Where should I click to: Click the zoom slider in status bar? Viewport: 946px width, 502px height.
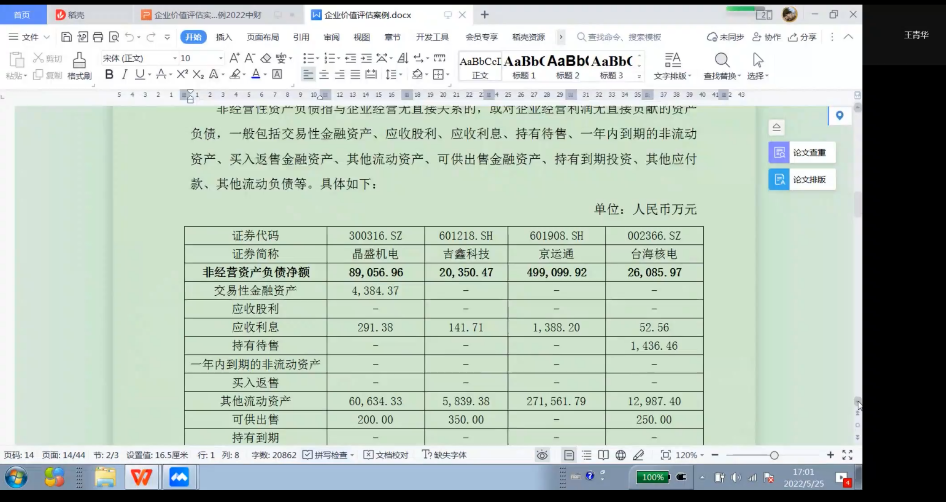pos(774,455)
